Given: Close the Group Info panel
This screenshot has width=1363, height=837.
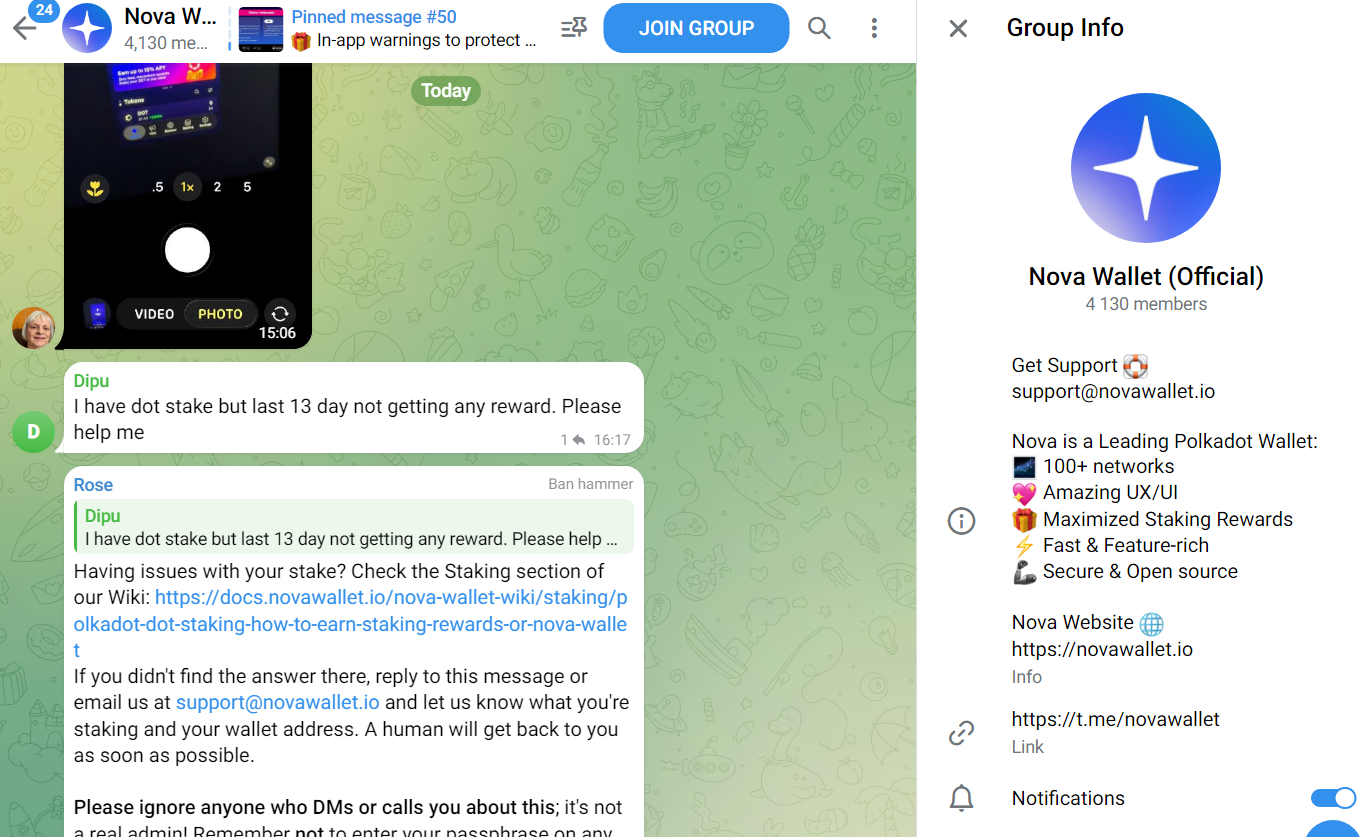Looking at the screenshot, I should [x=958, y=28].
